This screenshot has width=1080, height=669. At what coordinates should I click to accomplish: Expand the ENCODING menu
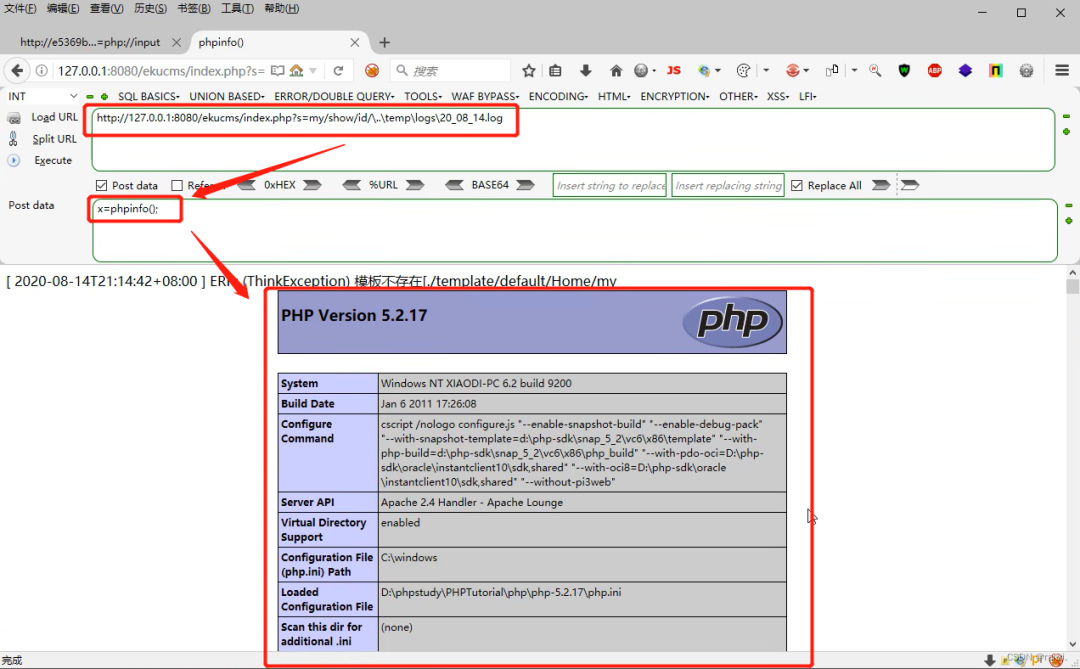coord(558,96)
